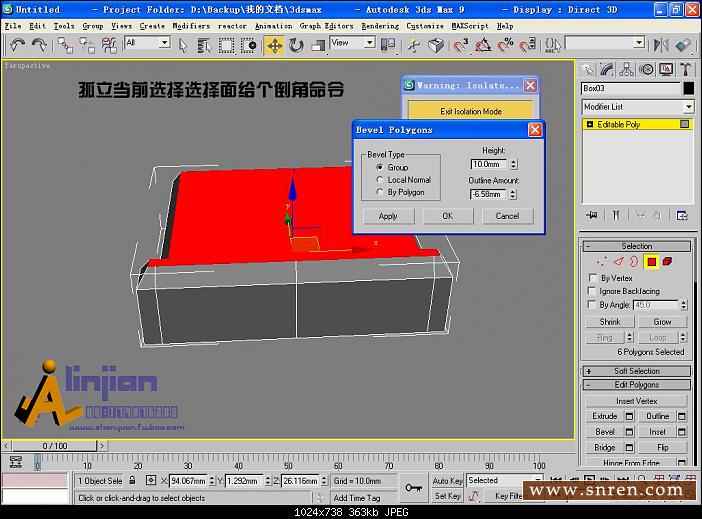Activate the Select and Scale tool
Image resolution: width=702 pixels, height=519 pixels.
317,45
